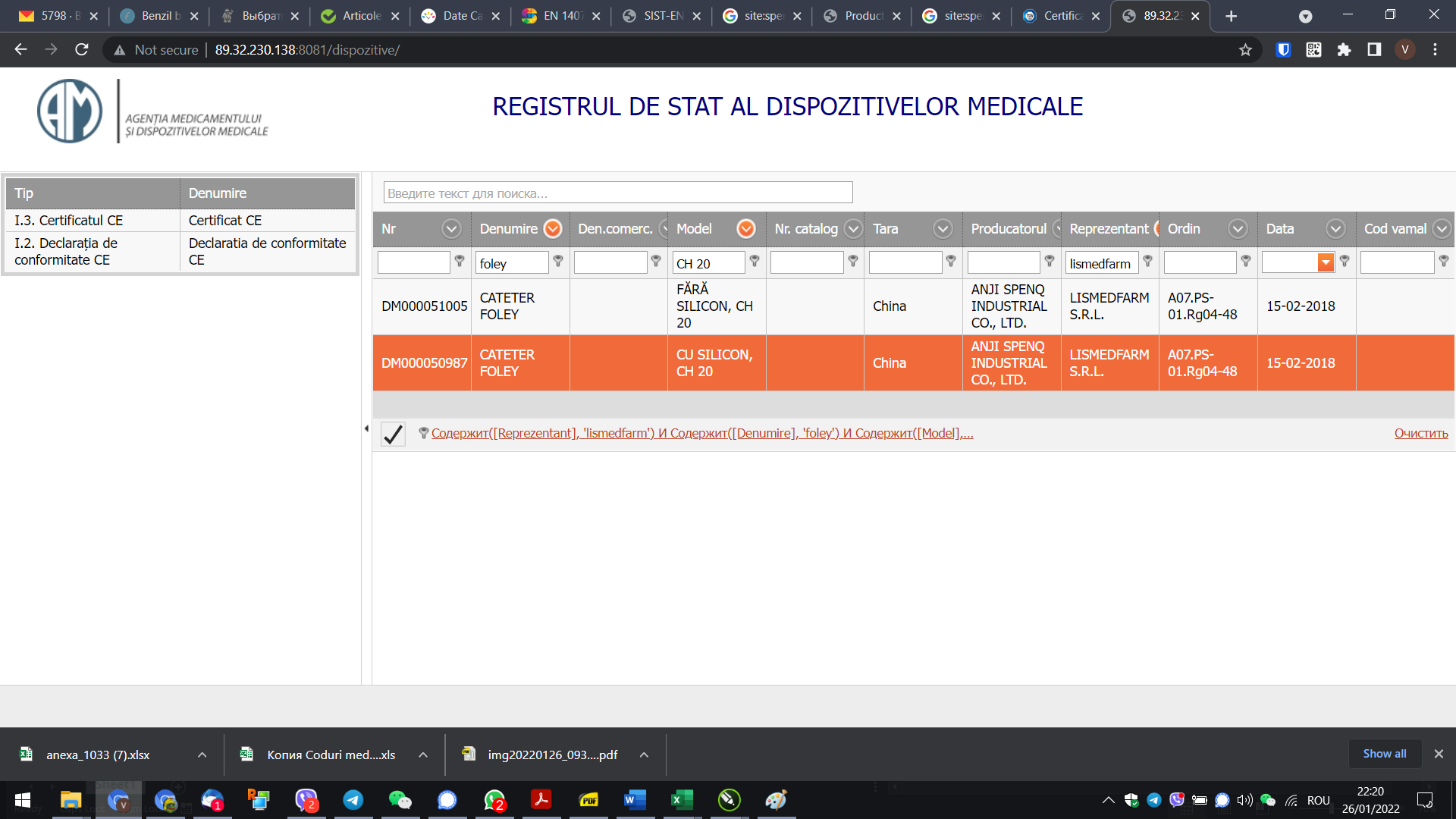
Task: Open Extensions puzzle icon in toolbar
Action: coord(1344,50)
